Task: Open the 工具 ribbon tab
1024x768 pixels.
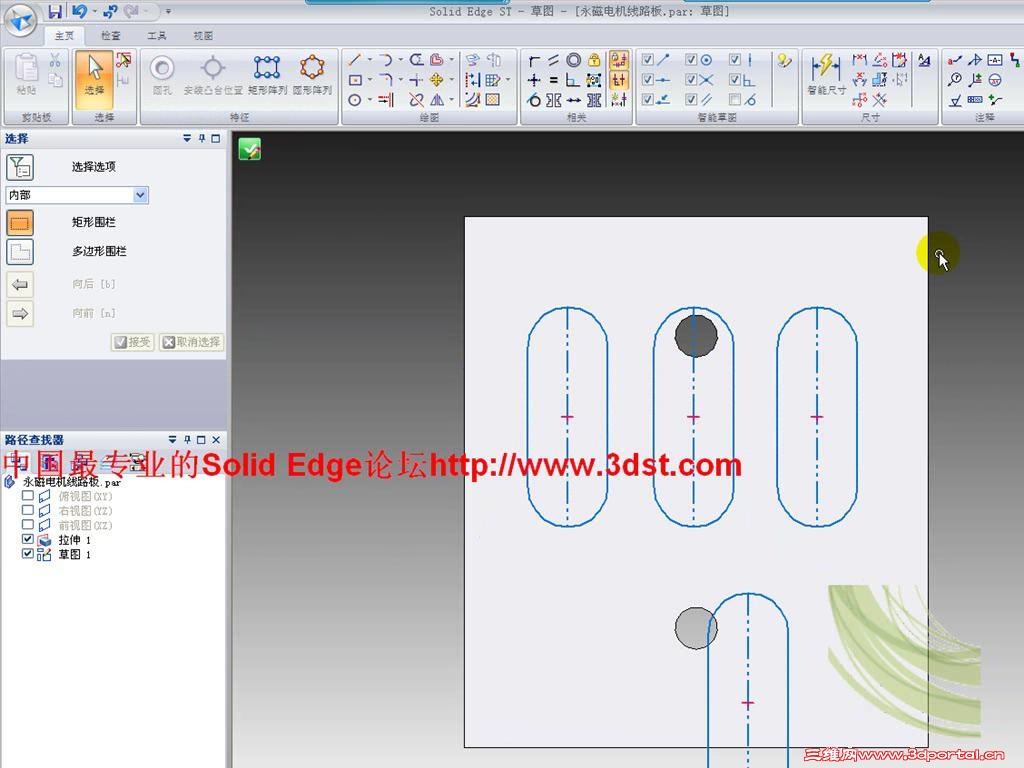Action: tap(156, 35)
